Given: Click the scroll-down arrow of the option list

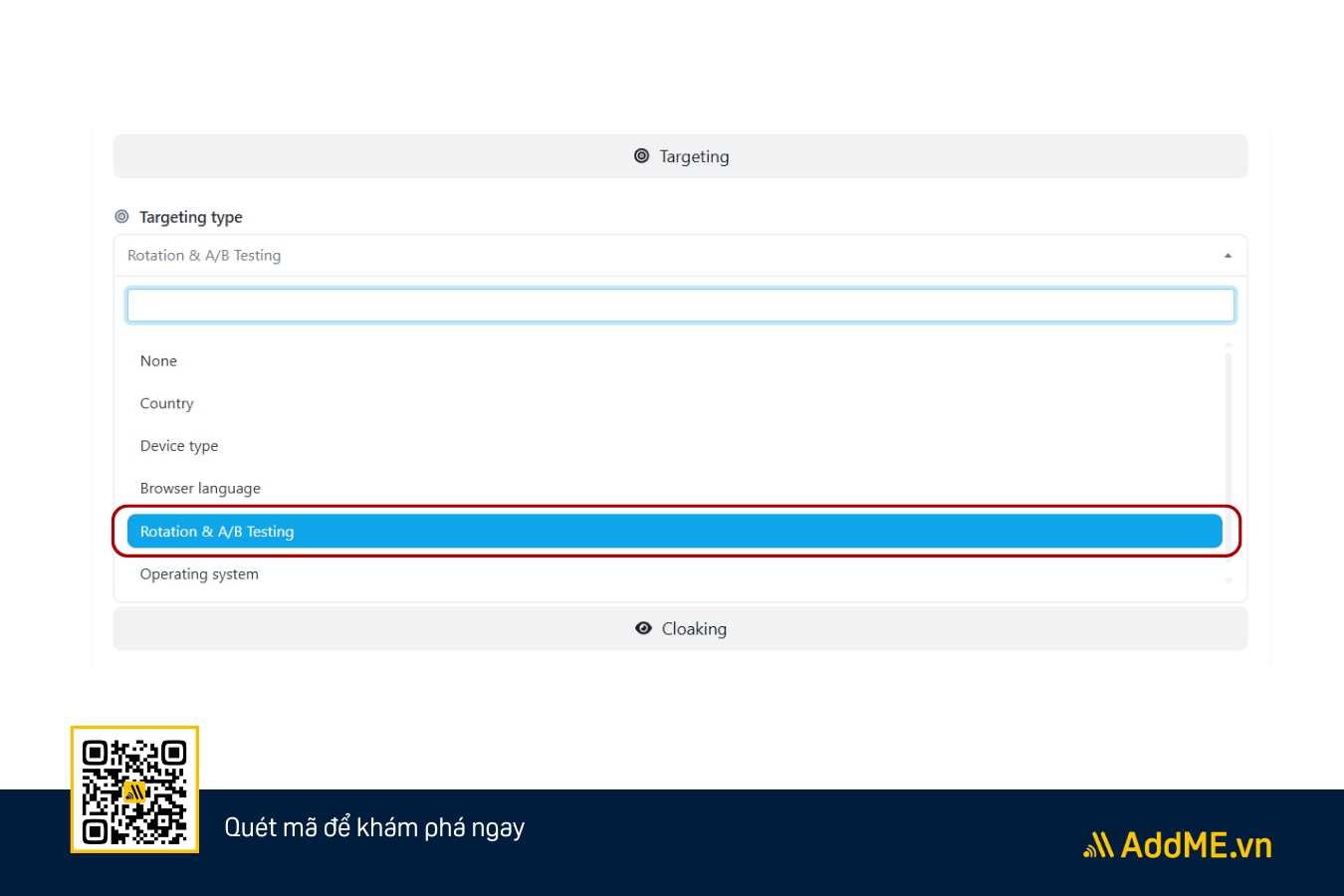Looking at the screenshot, I should coord(1229,581).
